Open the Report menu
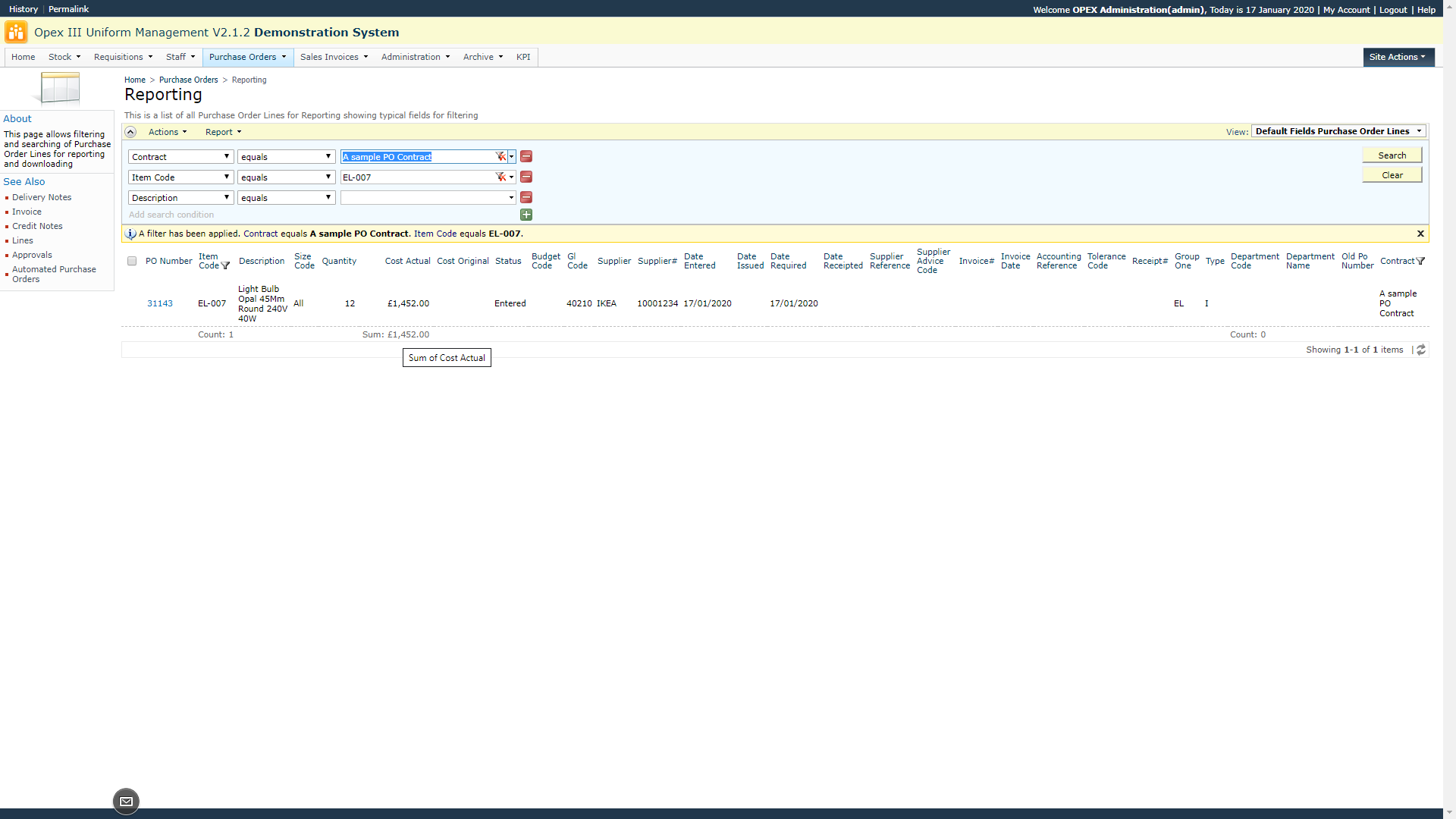The height and width of the screenshot is (819, 1456). point(223,132)
